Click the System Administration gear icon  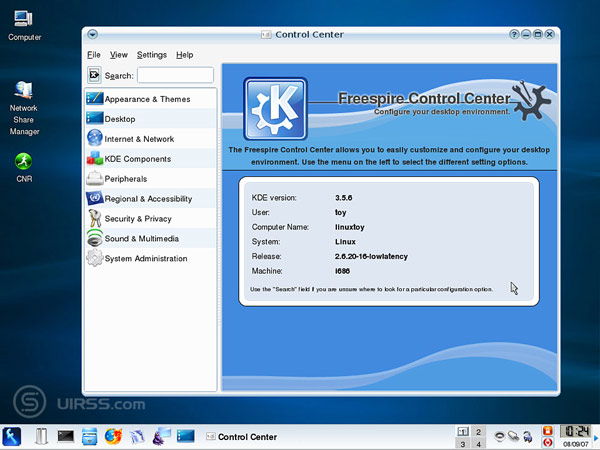click(95, 259)
